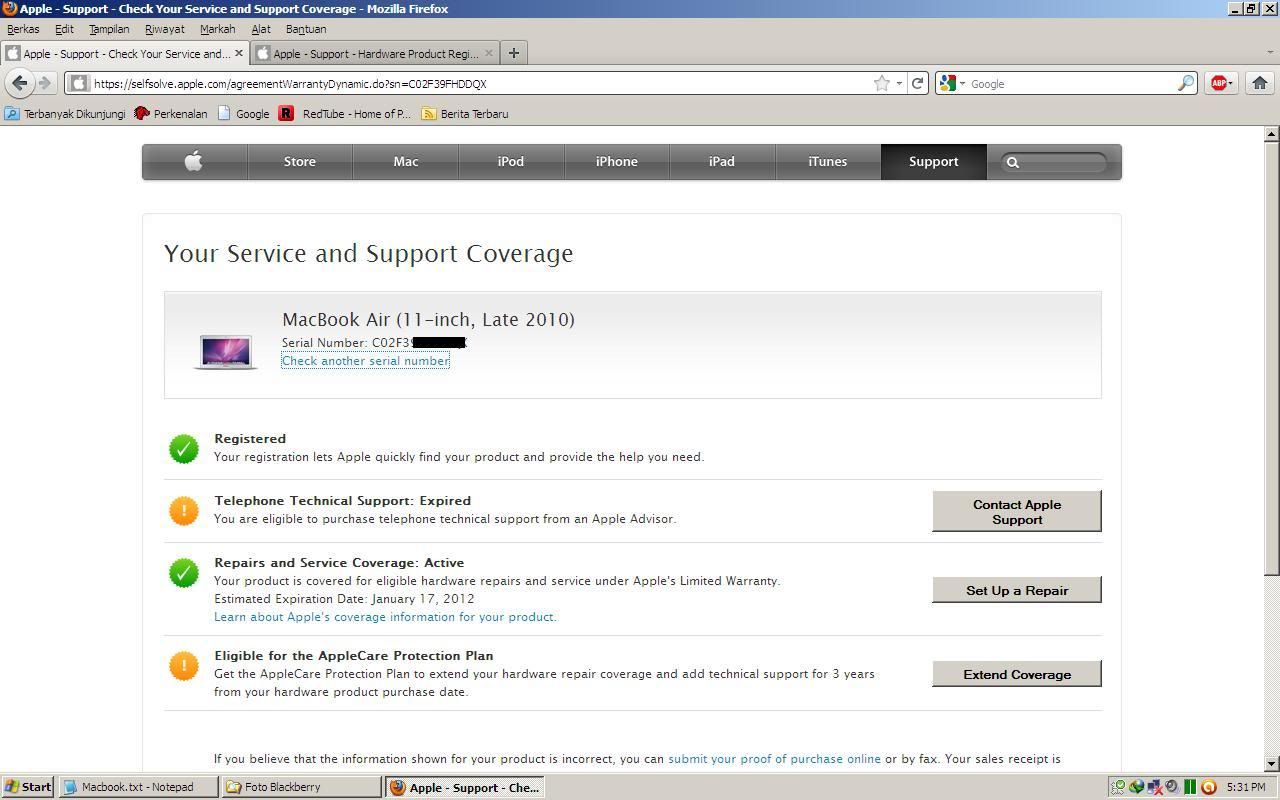
Task: Close the Check Your Service tab
Action: pyautogui.click(x=238, y=53)
